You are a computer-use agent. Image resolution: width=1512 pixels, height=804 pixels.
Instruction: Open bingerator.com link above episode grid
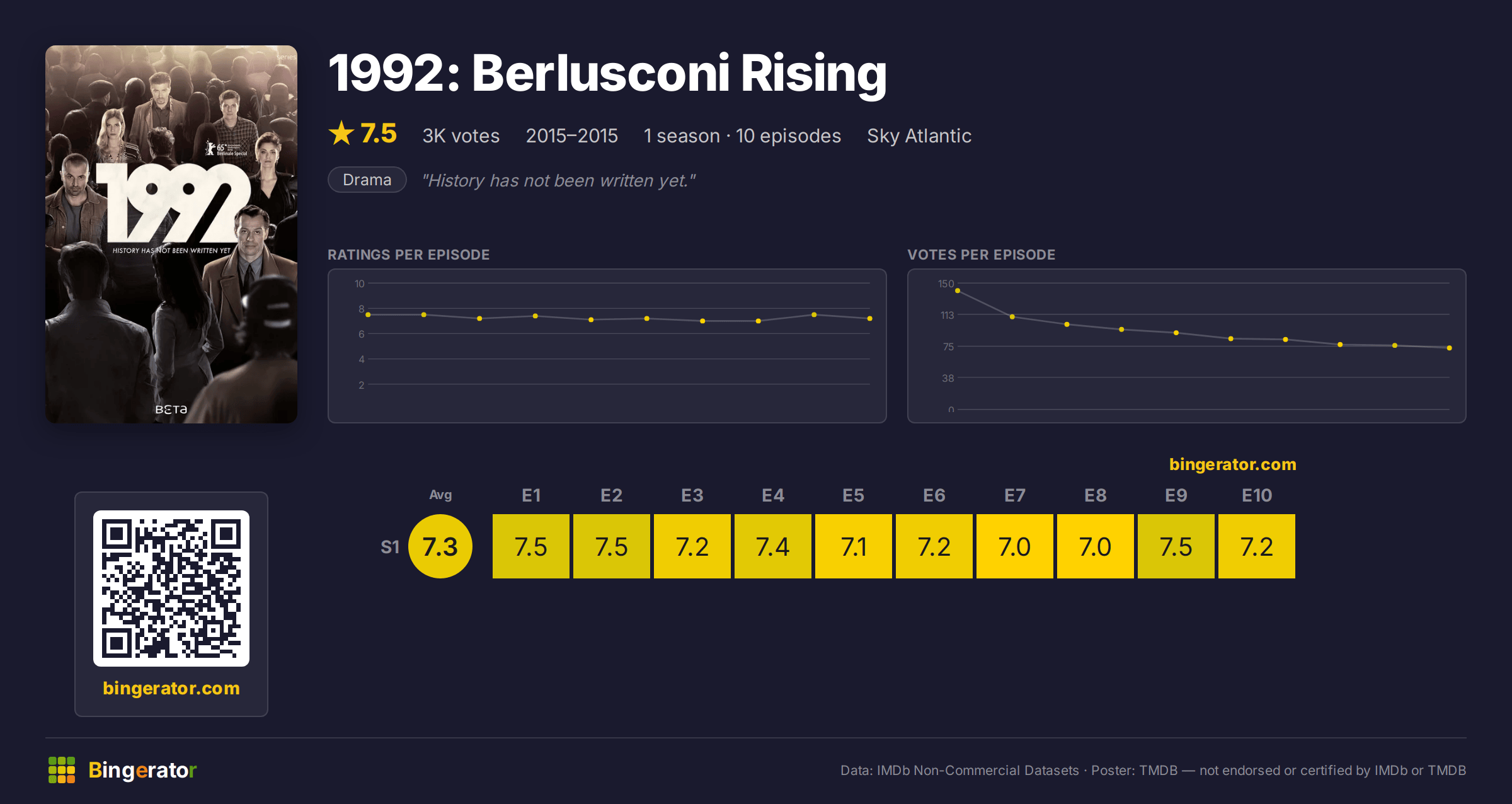pos(1233,464)
